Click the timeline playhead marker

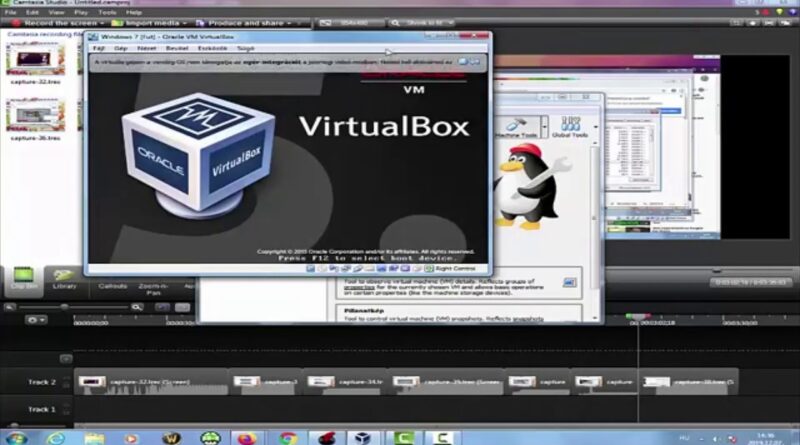click(x=638, y=317)
